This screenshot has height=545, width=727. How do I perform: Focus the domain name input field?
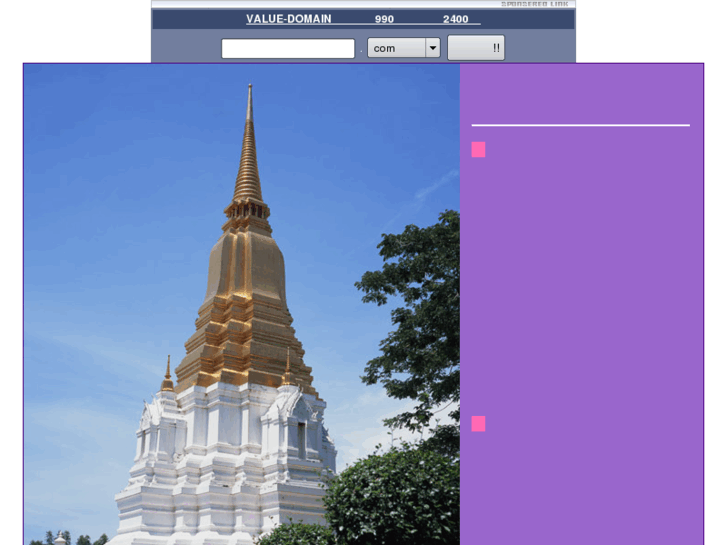pyautogui.click(x=288, y=49)
